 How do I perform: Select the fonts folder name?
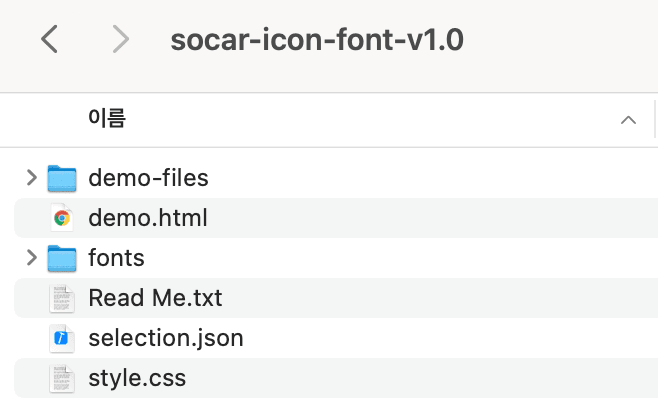(116, 258)
